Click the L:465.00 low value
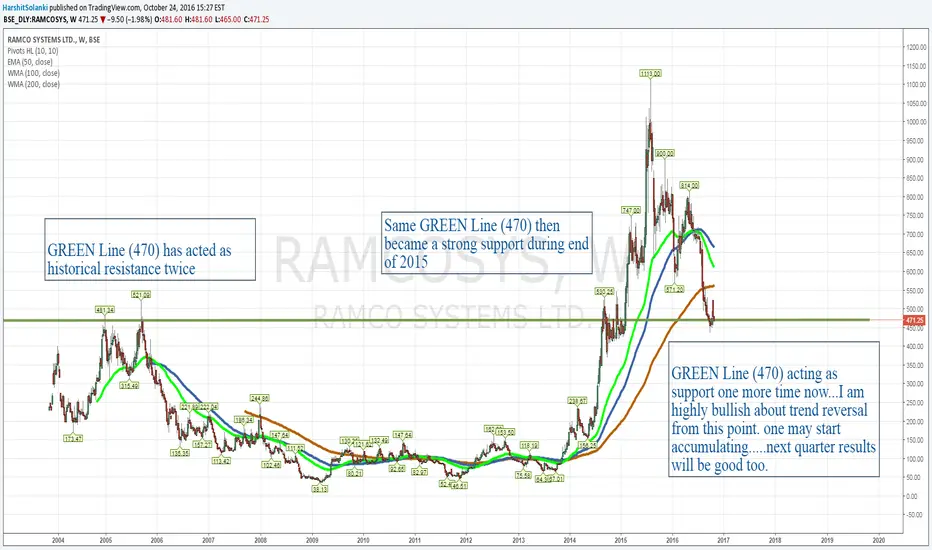Screen dimensions: 932x550 (226, 20)
